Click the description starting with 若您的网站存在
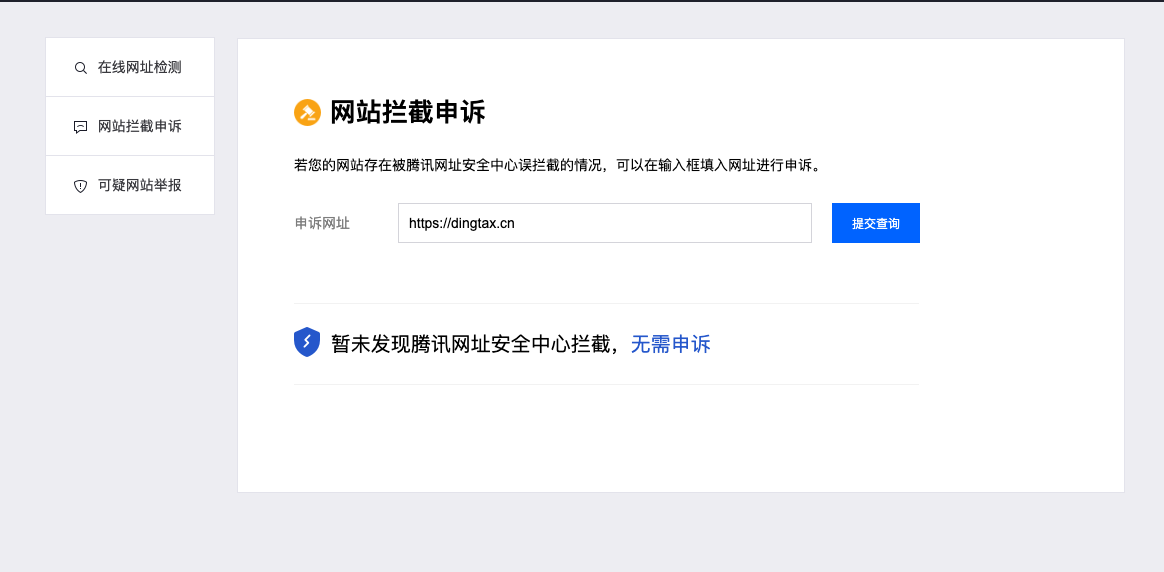 tap(558, 165)
